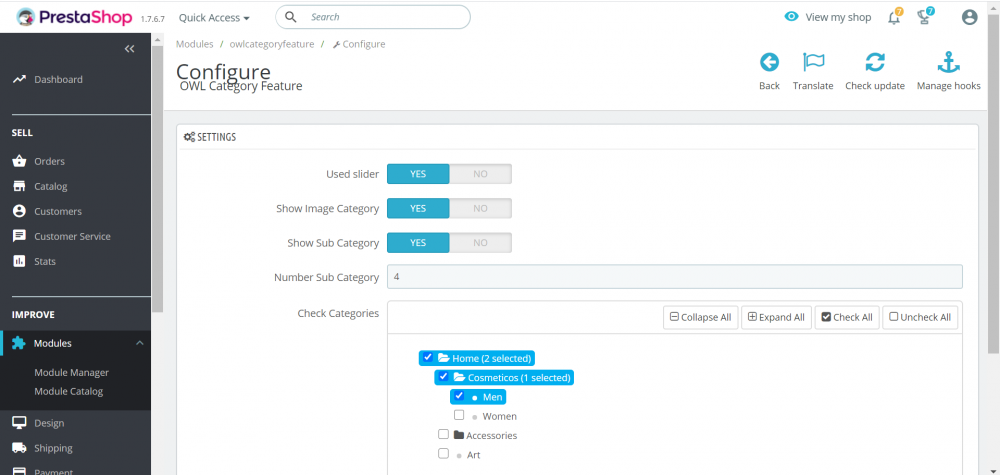Click into Number Sub Category field

click(x=675, y=277)
